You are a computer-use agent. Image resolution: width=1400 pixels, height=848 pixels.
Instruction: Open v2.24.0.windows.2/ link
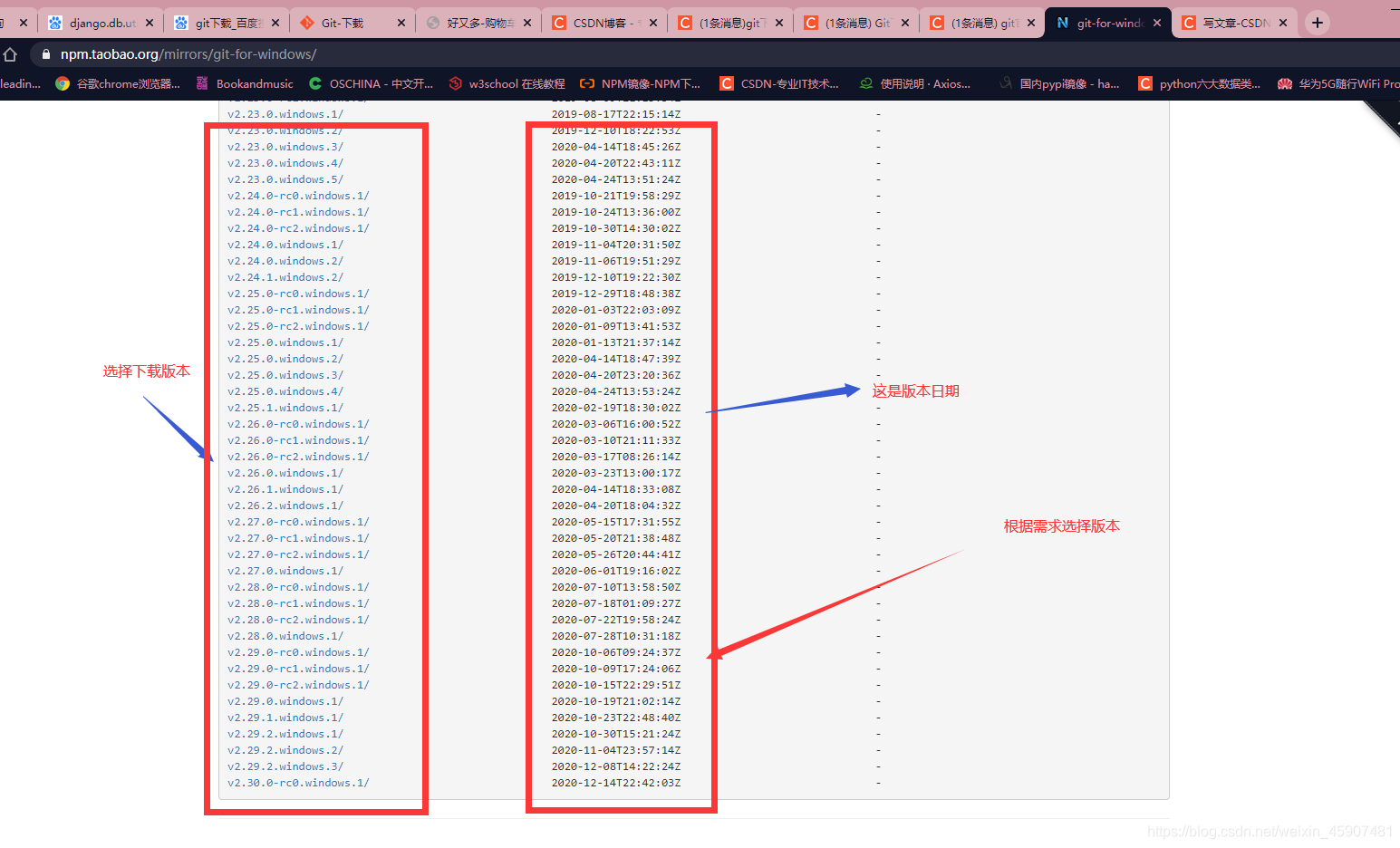click(x=285, y=261)
